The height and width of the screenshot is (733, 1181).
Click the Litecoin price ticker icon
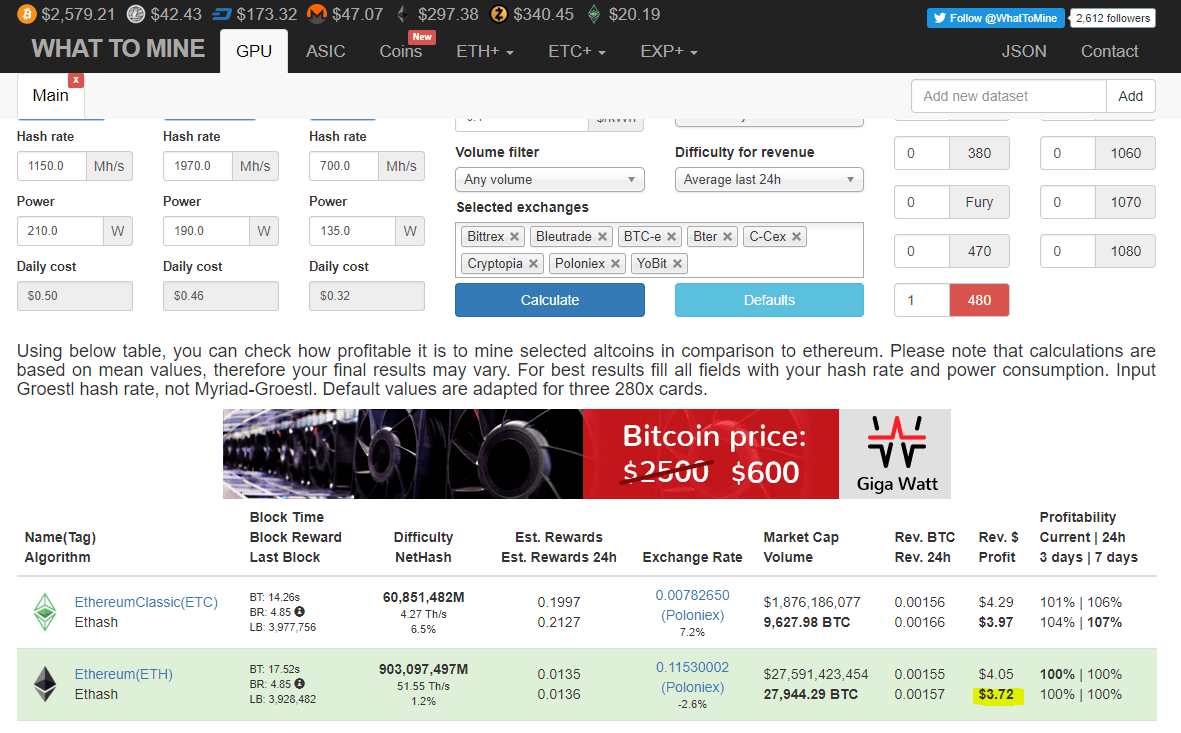136,14
